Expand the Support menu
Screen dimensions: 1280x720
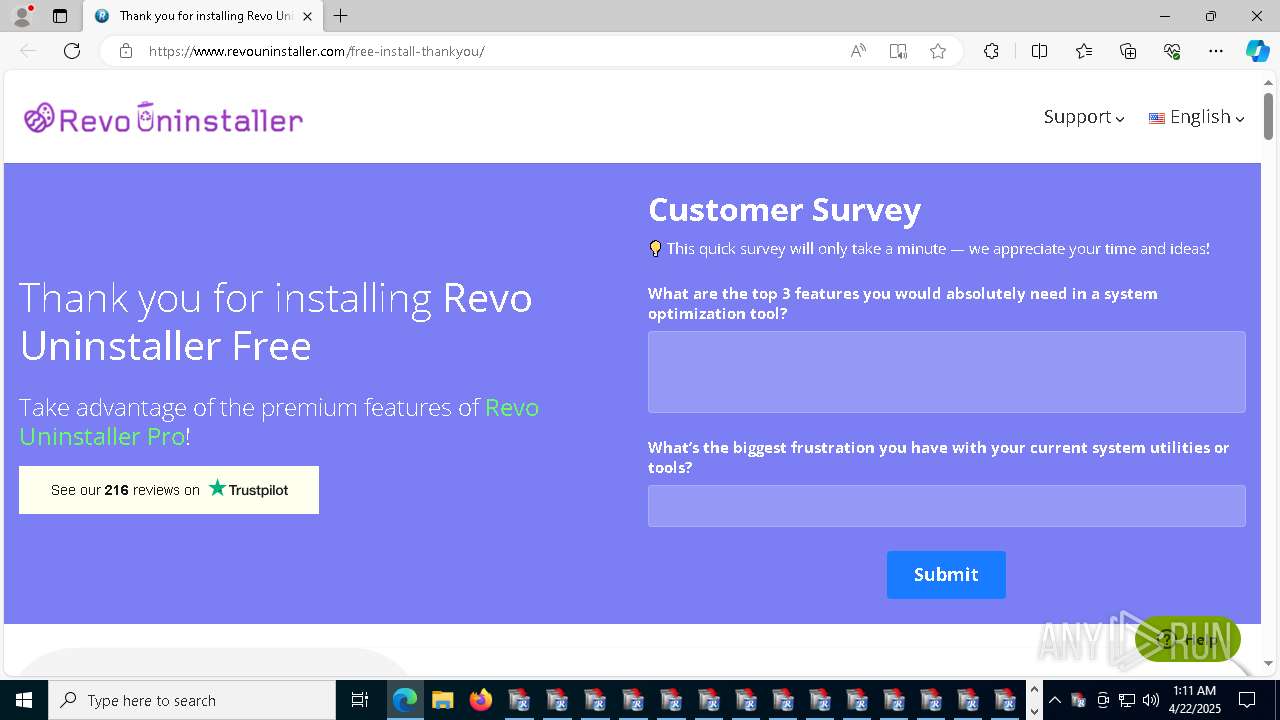[1084, 117]
